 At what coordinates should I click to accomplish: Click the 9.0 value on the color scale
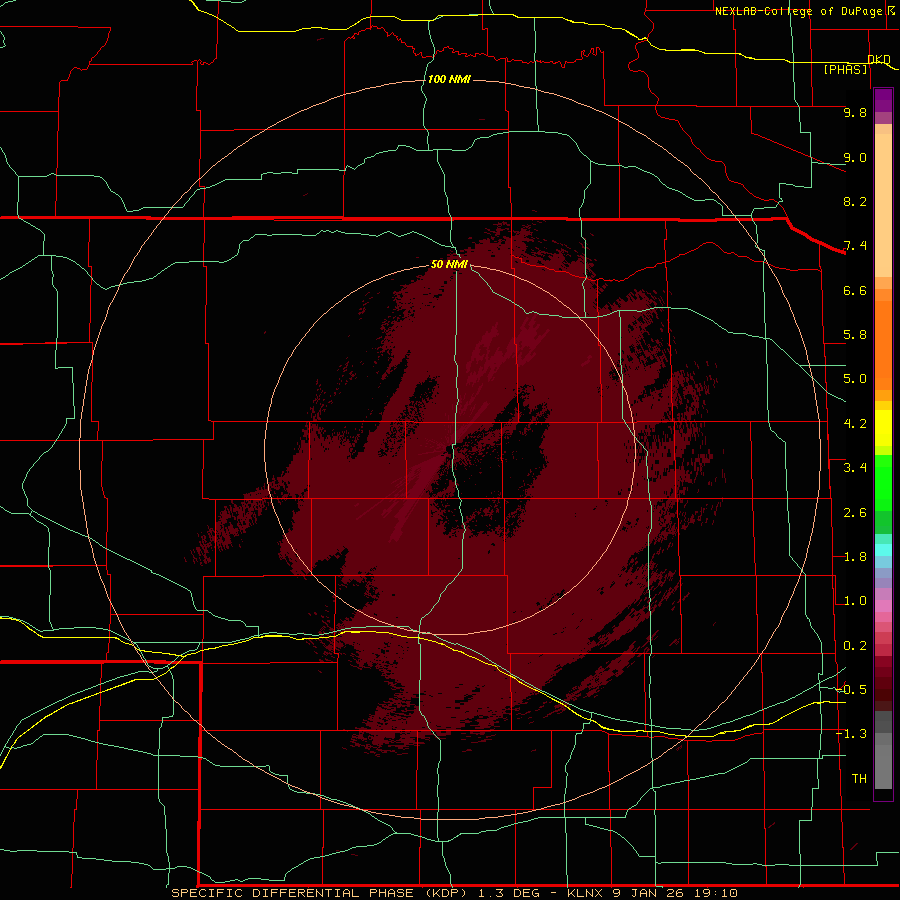tap(855, 157)
